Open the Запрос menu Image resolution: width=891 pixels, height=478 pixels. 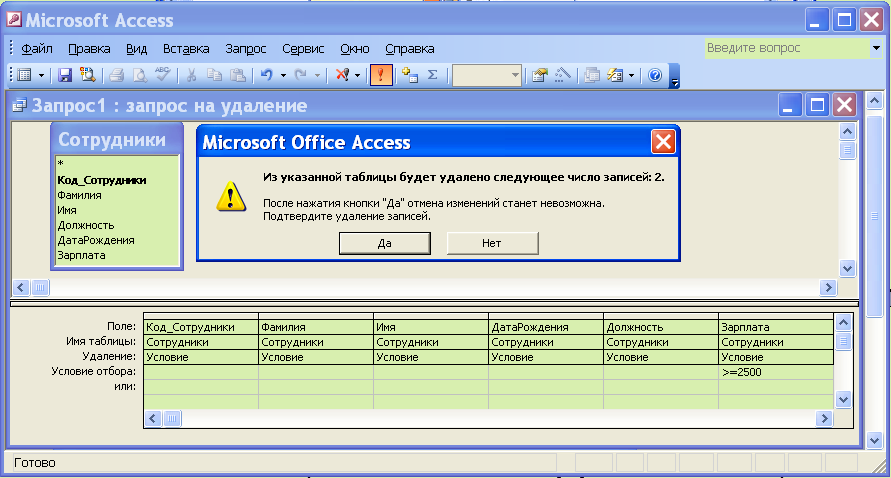click(245, 49)
